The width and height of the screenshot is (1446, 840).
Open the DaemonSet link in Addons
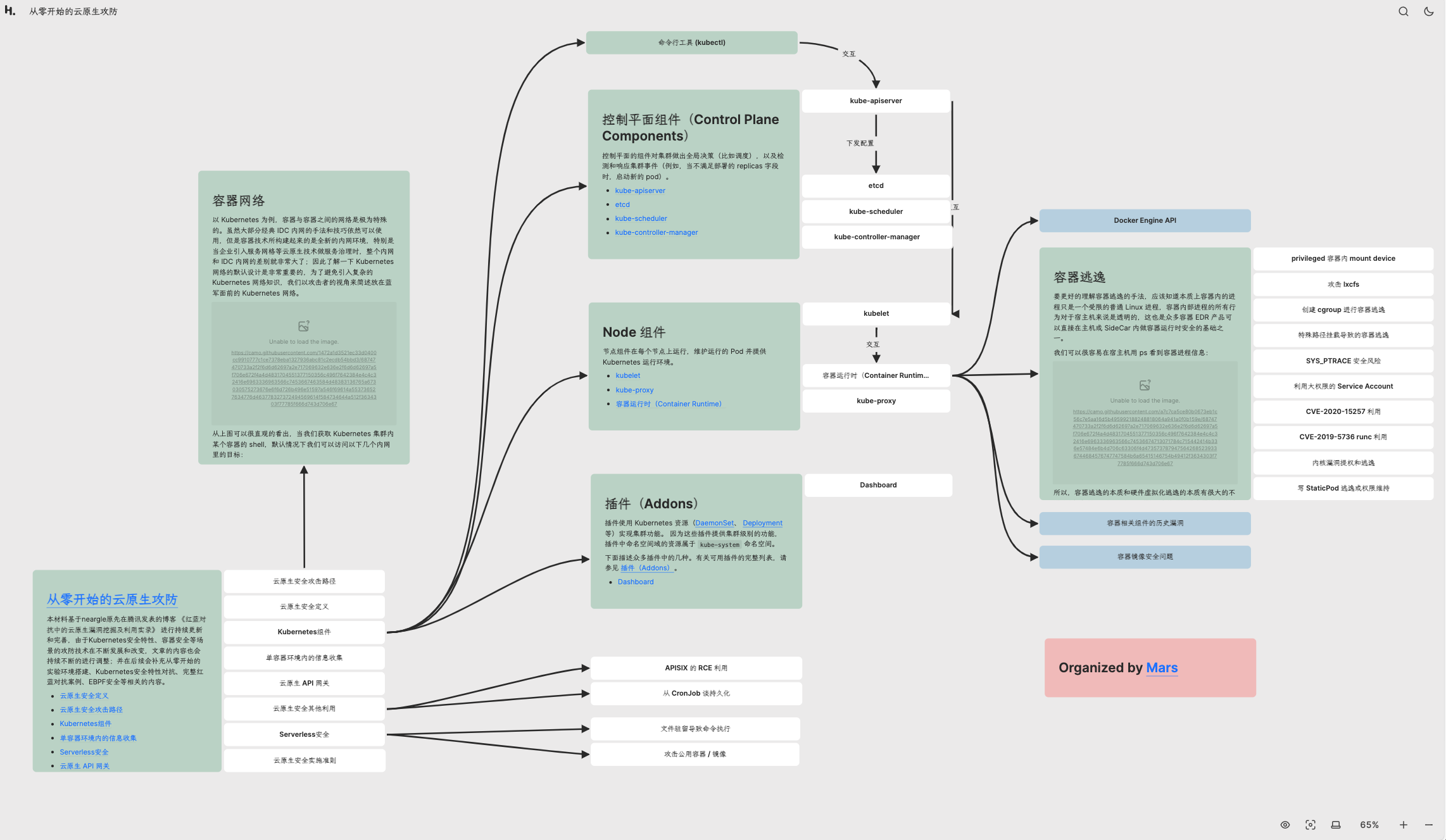[714, 523]
